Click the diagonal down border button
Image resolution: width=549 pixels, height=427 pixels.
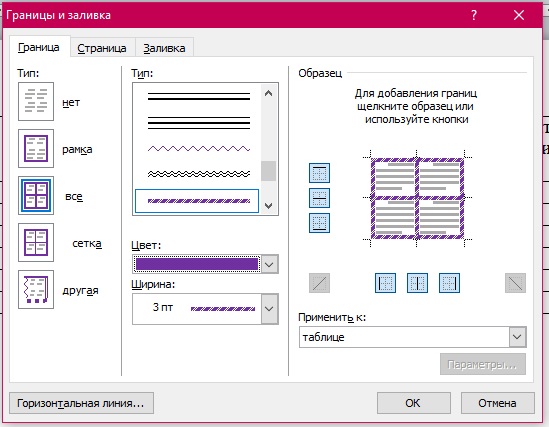click(515, 283)
